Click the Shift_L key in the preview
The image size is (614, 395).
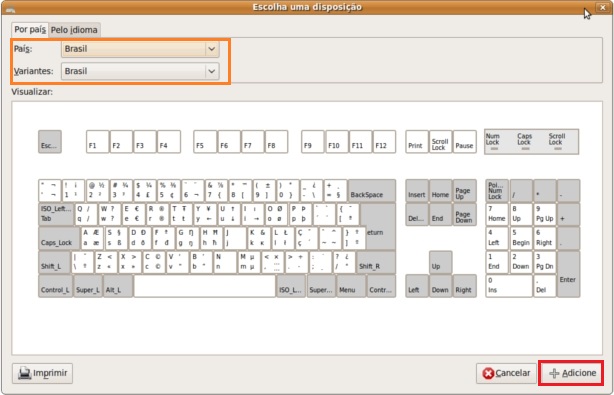point(54,262)
